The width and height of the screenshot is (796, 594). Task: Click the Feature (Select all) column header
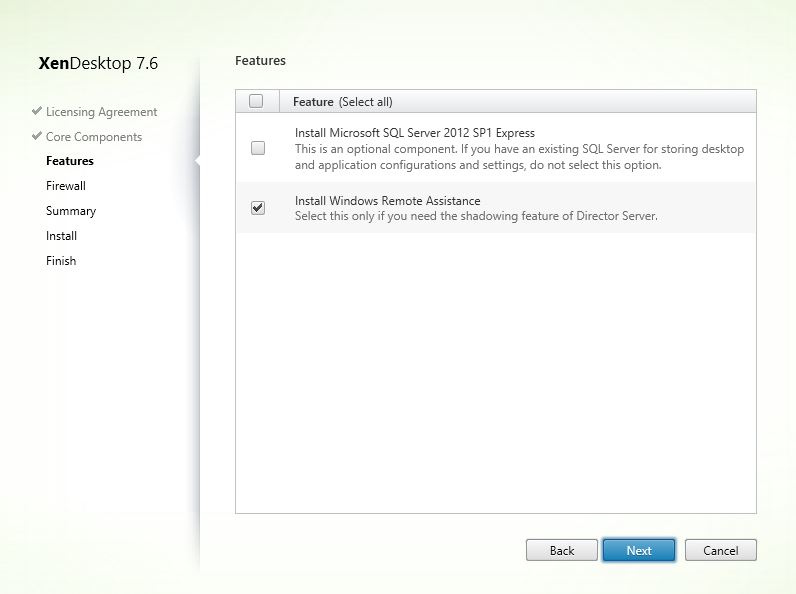[x=350, y=102]
